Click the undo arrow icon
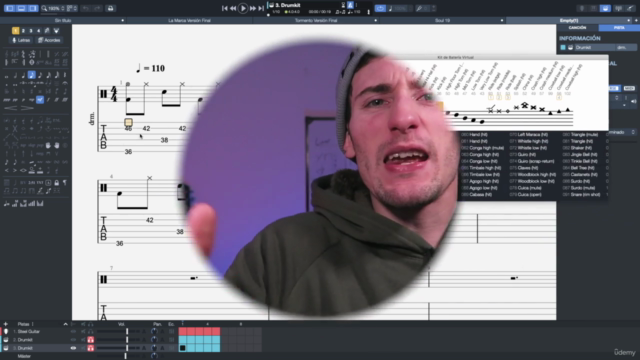 click(85, 8)
